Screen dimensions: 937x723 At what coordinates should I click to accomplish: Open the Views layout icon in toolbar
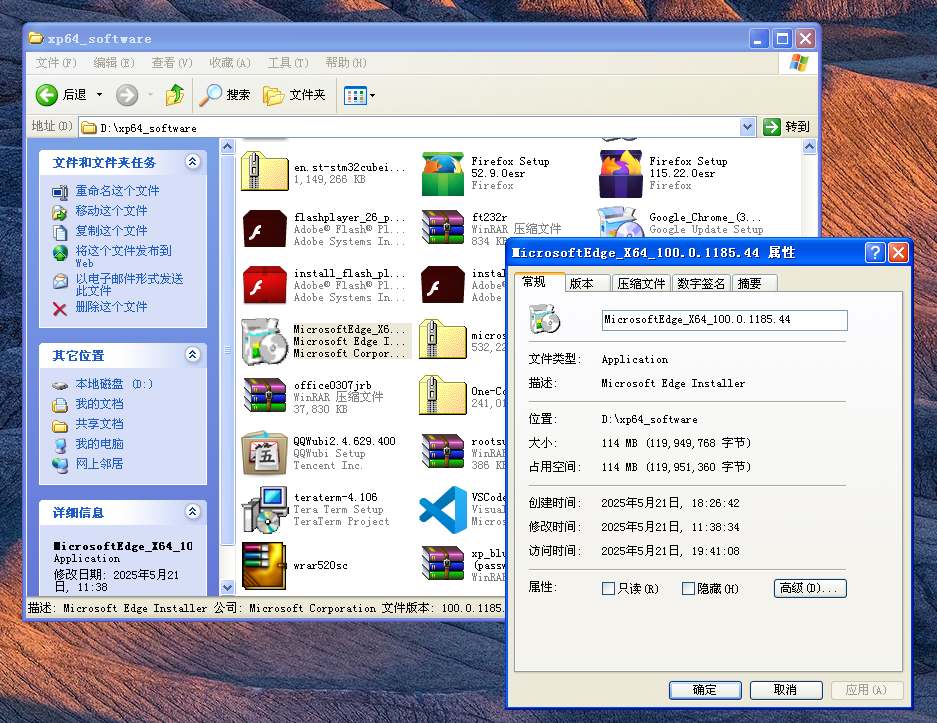pos(356,95)
